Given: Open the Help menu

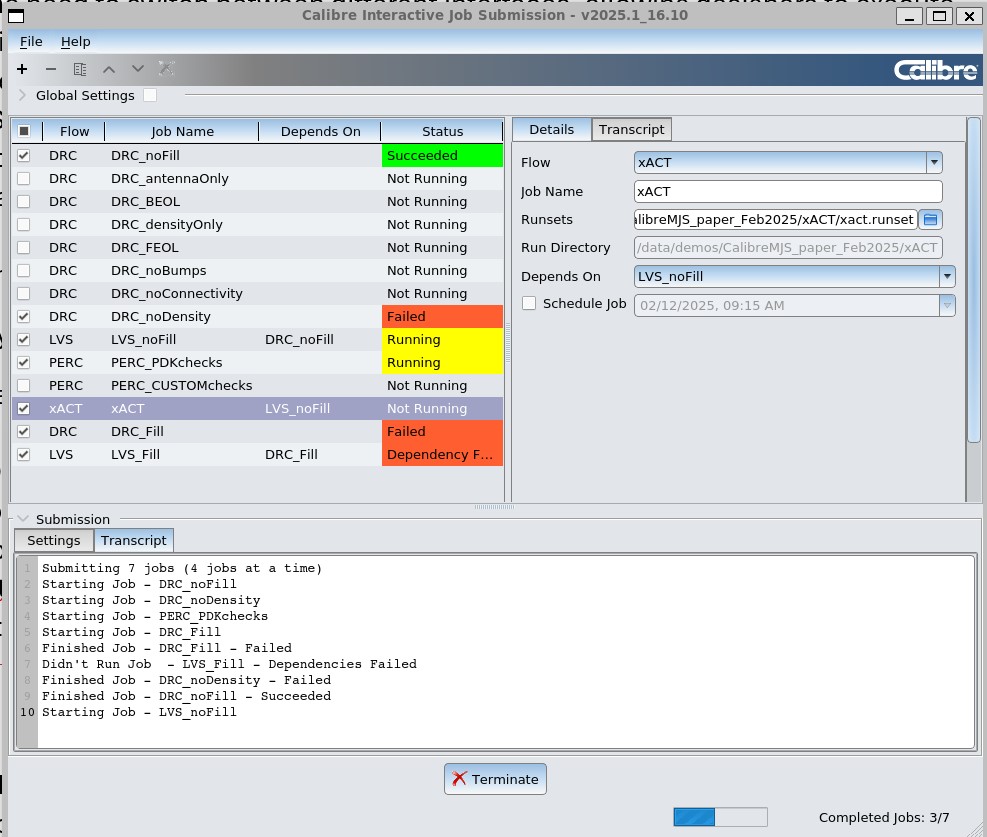Looking at the screenshot, I should click(x=76, y=42).
